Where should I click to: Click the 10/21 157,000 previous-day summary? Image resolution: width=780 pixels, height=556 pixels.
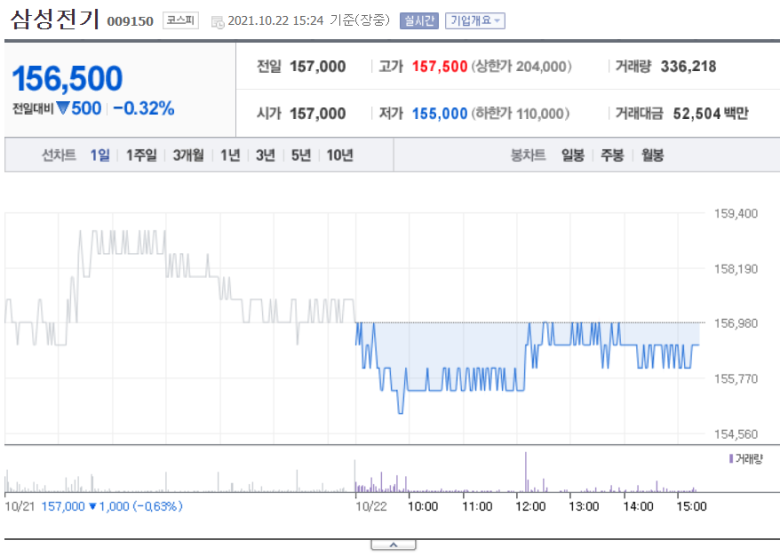click(94, 506)
